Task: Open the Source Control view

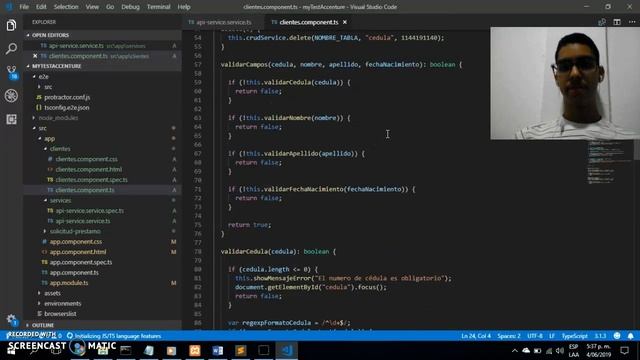Action: point(11,72)
